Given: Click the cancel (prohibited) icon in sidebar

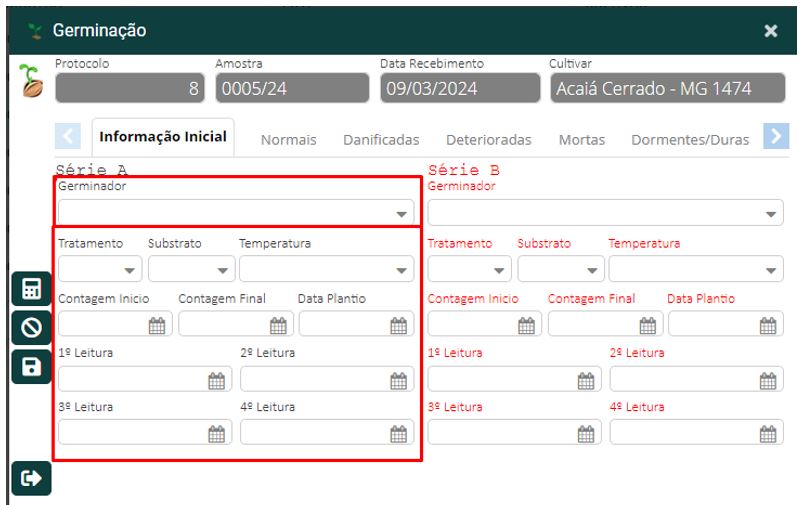Looking at the screenshot, I should click(31, 328).
